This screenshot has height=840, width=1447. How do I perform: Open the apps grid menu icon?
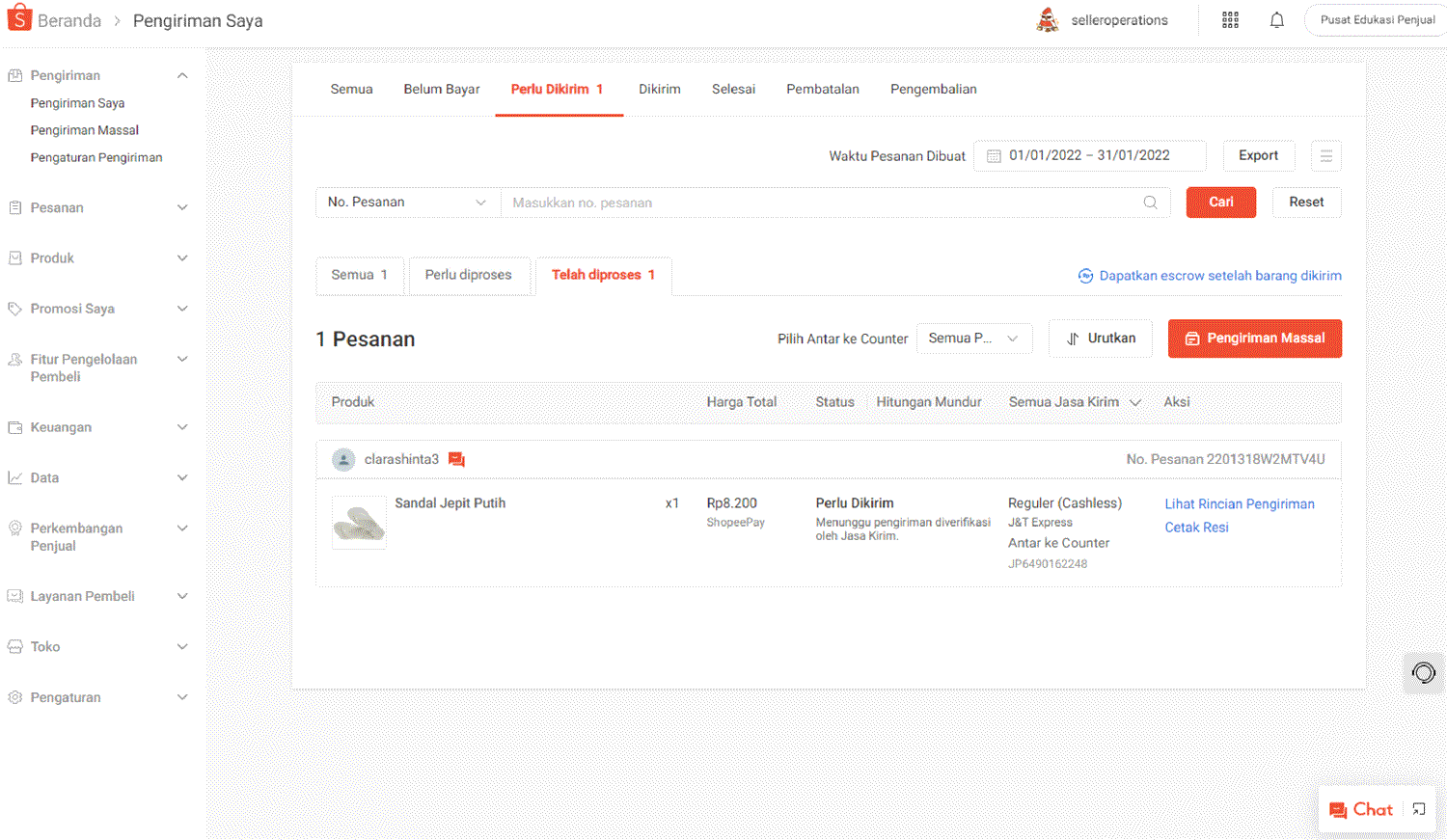(1230, 20)
